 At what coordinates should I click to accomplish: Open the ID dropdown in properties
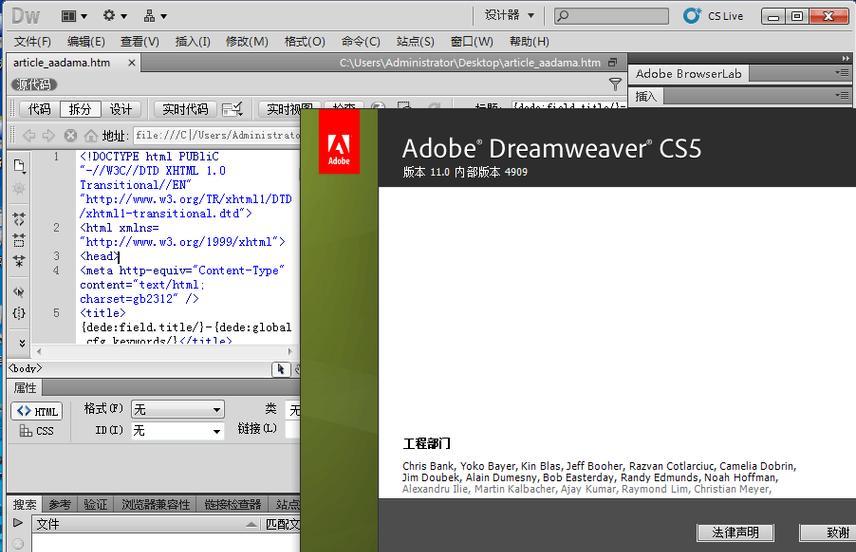177,431
